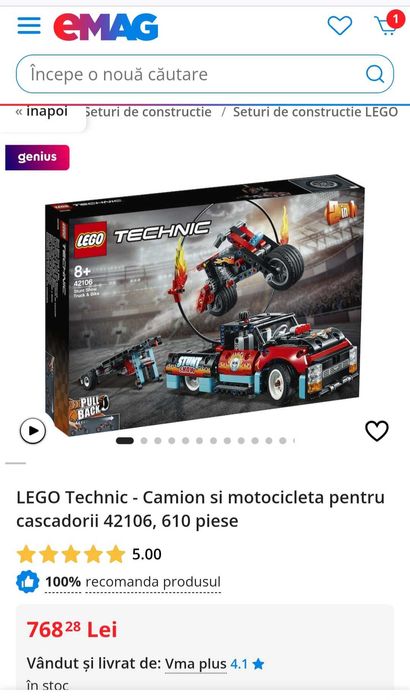Open the eMAG logo homepage
Image resolution: width=410 pixels, height=700 pixels.
click(x=106, y=26)
